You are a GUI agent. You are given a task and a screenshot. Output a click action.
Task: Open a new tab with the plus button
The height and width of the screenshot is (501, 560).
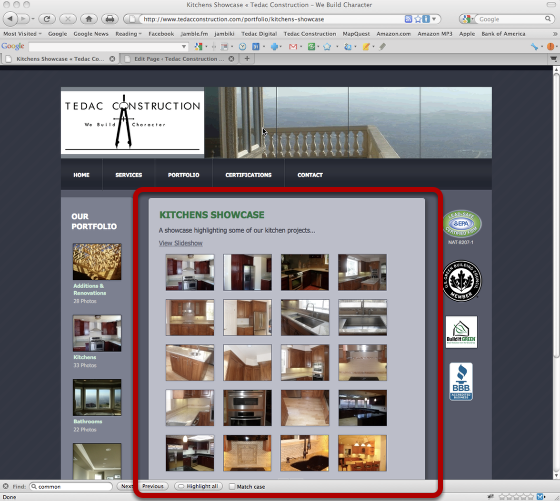[247, 59]
